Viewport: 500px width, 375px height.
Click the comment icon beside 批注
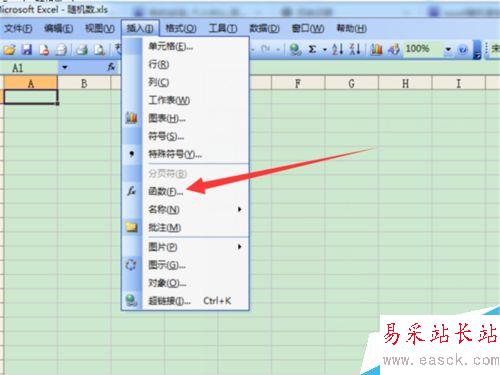click(132, 227)
